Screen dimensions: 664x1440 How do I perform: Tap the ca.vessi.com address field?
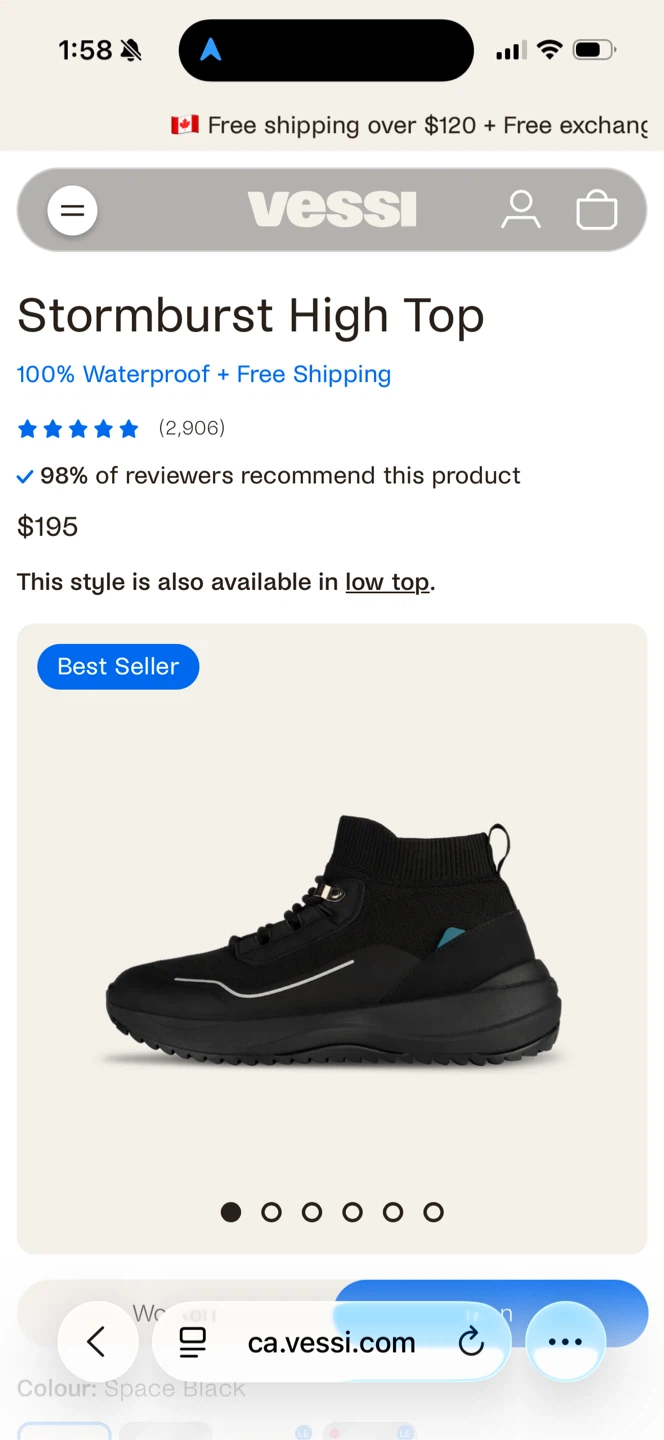[x=332, y=1342]
